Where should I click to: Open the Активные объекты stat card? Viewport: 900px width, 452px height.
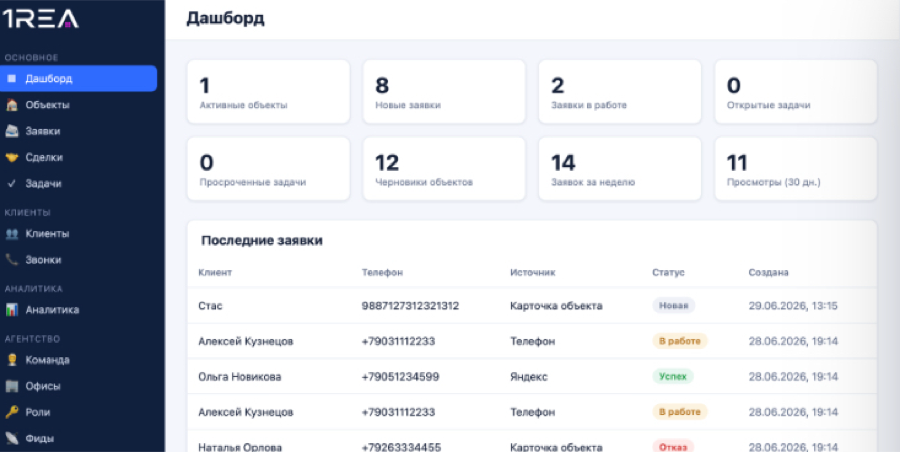pyautogui.click(x=269, y=92)
